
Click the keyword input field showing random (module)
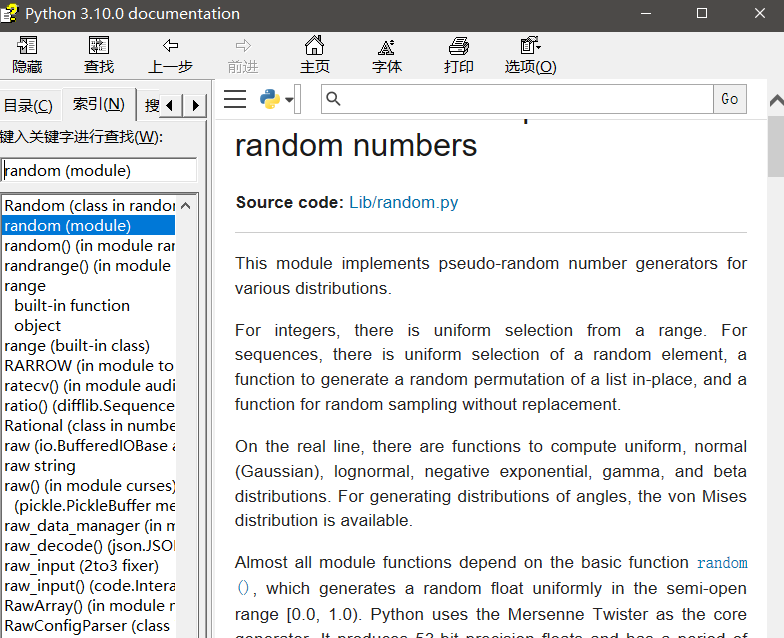click(99, 170)
